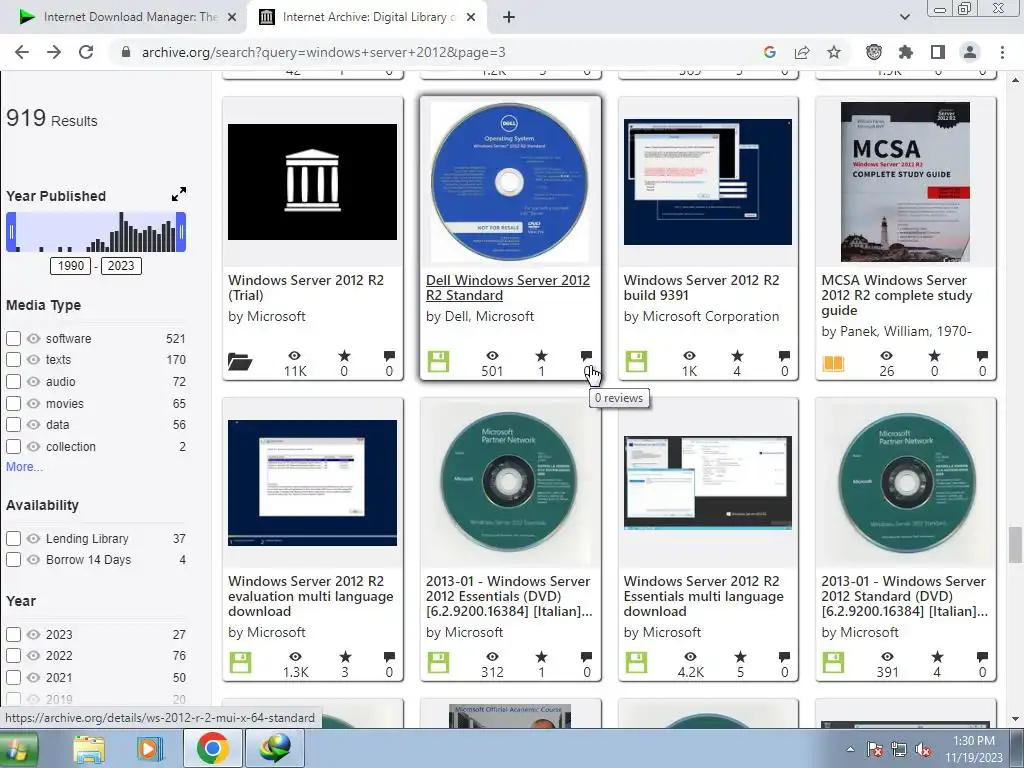Viewport: 1024px width, 768px height.
Task: Check the 2022 year checkbox
Action: 13,655
